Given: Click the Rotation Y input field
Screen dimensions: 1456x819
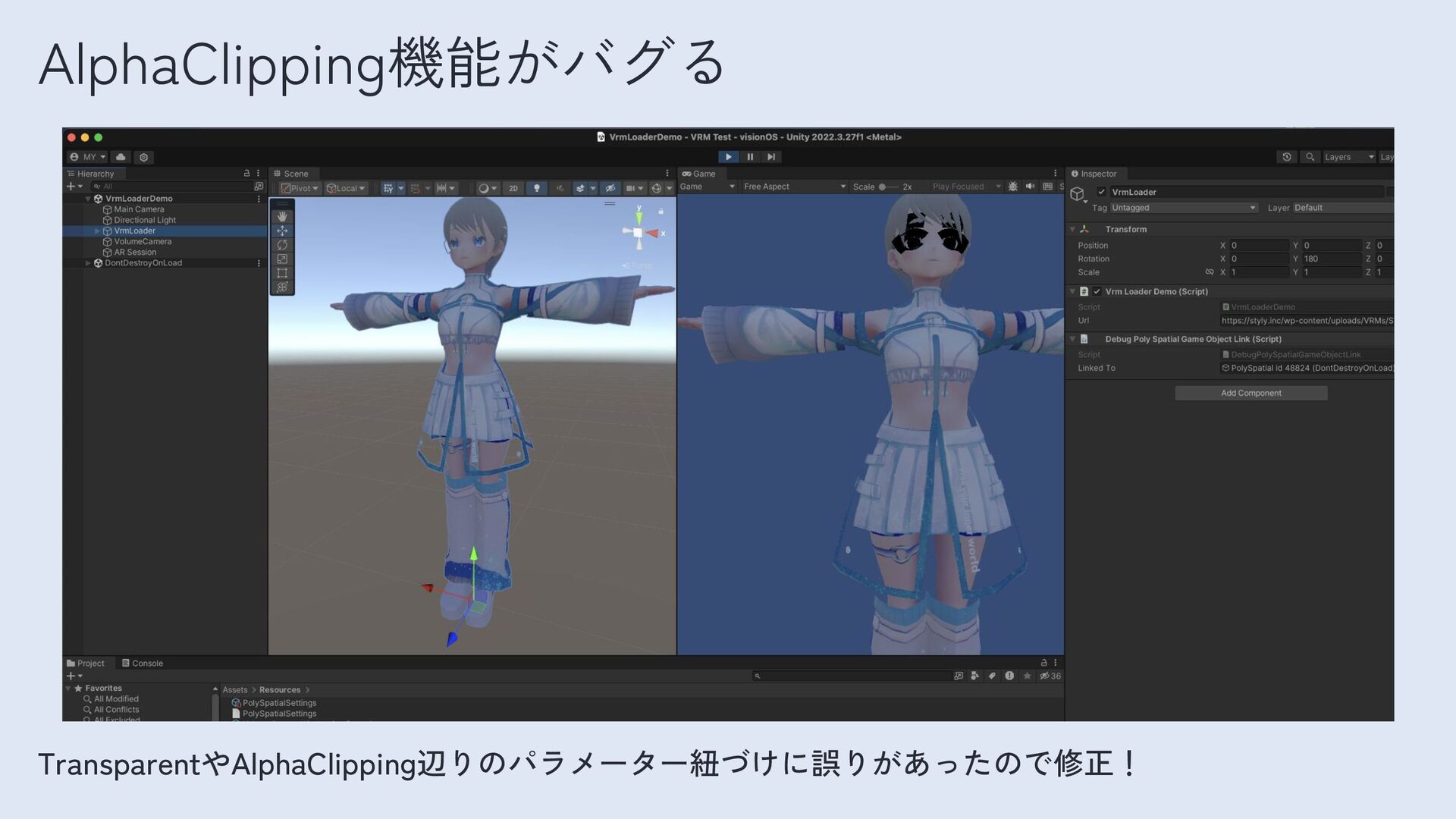Looking at the screenshot, I should tap(1332, 259).
